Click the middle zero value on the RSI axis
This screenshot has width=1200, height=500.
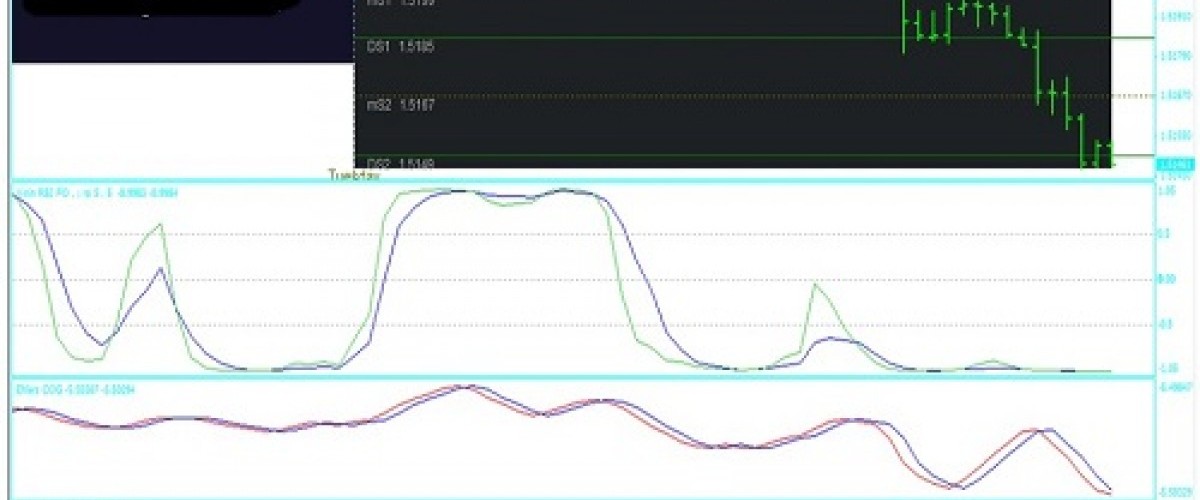[1165, 279]
